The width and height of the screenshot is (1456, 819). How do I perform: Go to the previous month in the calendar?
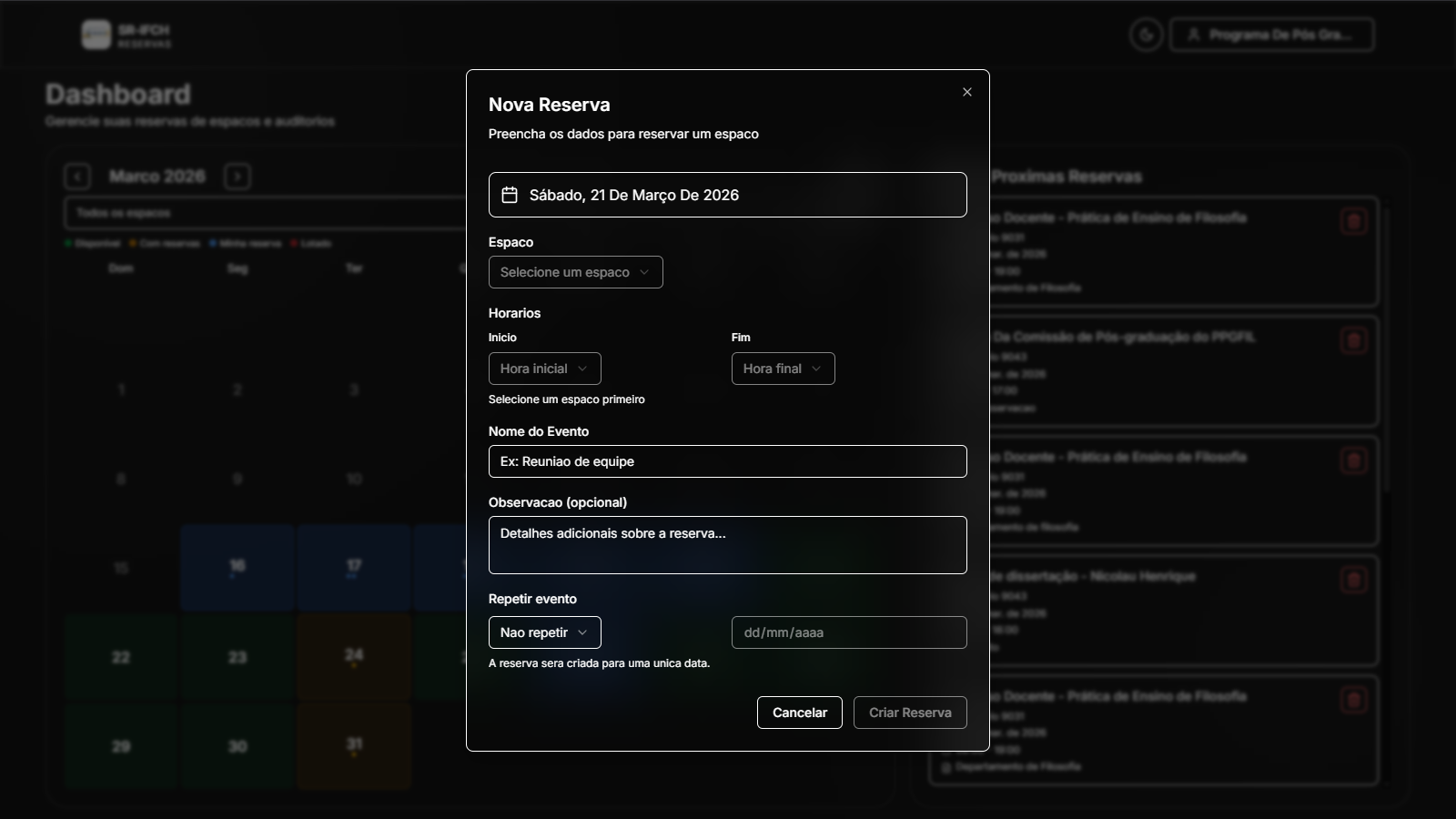pyautogui.click(x=77, y=177)
